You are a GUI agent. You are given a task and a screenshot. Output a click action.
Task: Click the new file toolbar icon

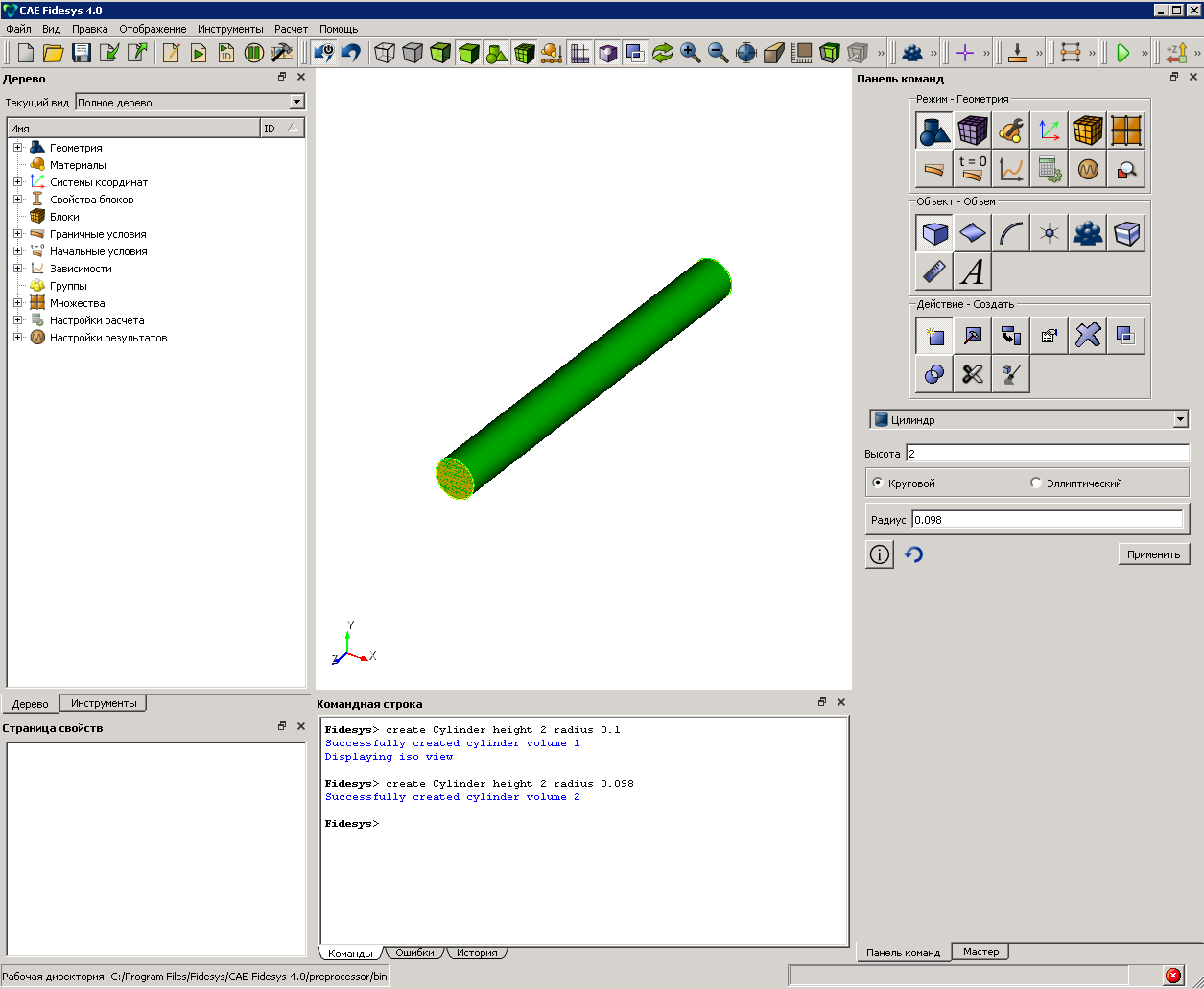click(25, 53)
